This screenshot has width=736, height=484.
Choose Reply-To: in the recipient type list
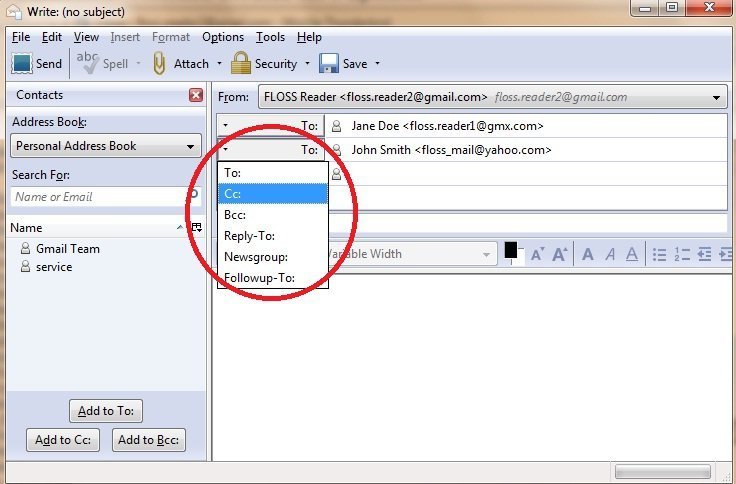273,236
